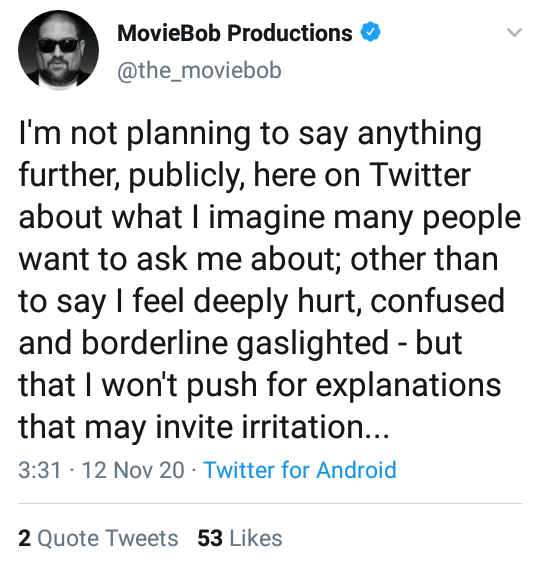The width and height of the screenshot is (540, 566).
Task: Click the blue verified checkmark badge
Action: 370,32
